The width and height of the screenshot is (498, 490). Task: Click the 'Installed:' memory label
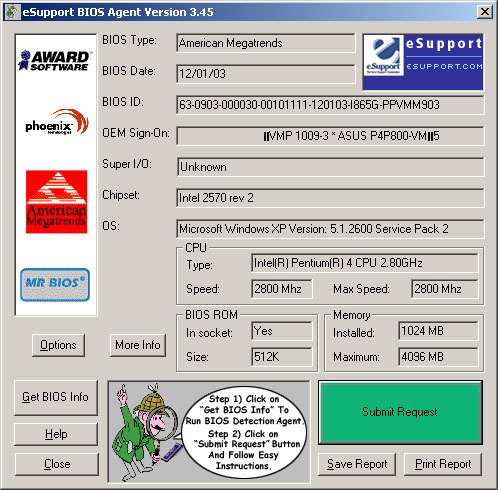[354, 333]
